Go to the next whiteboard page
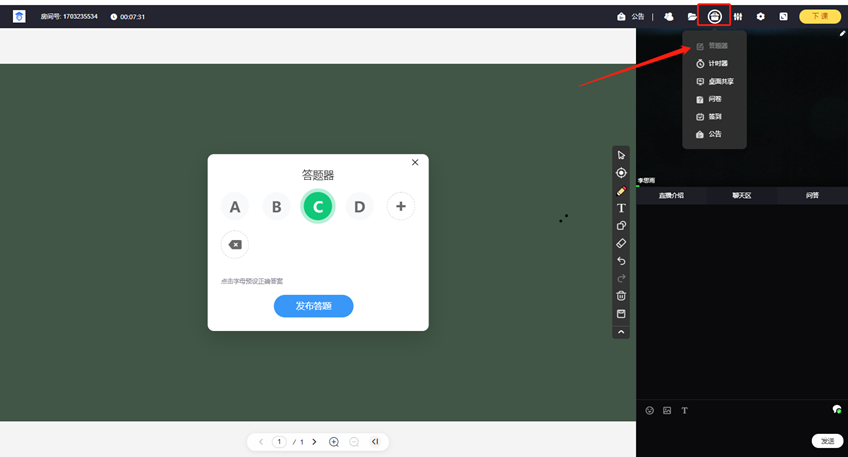This screenshot has height=457, width=848. pyautogui.click(x=314, y=442)
